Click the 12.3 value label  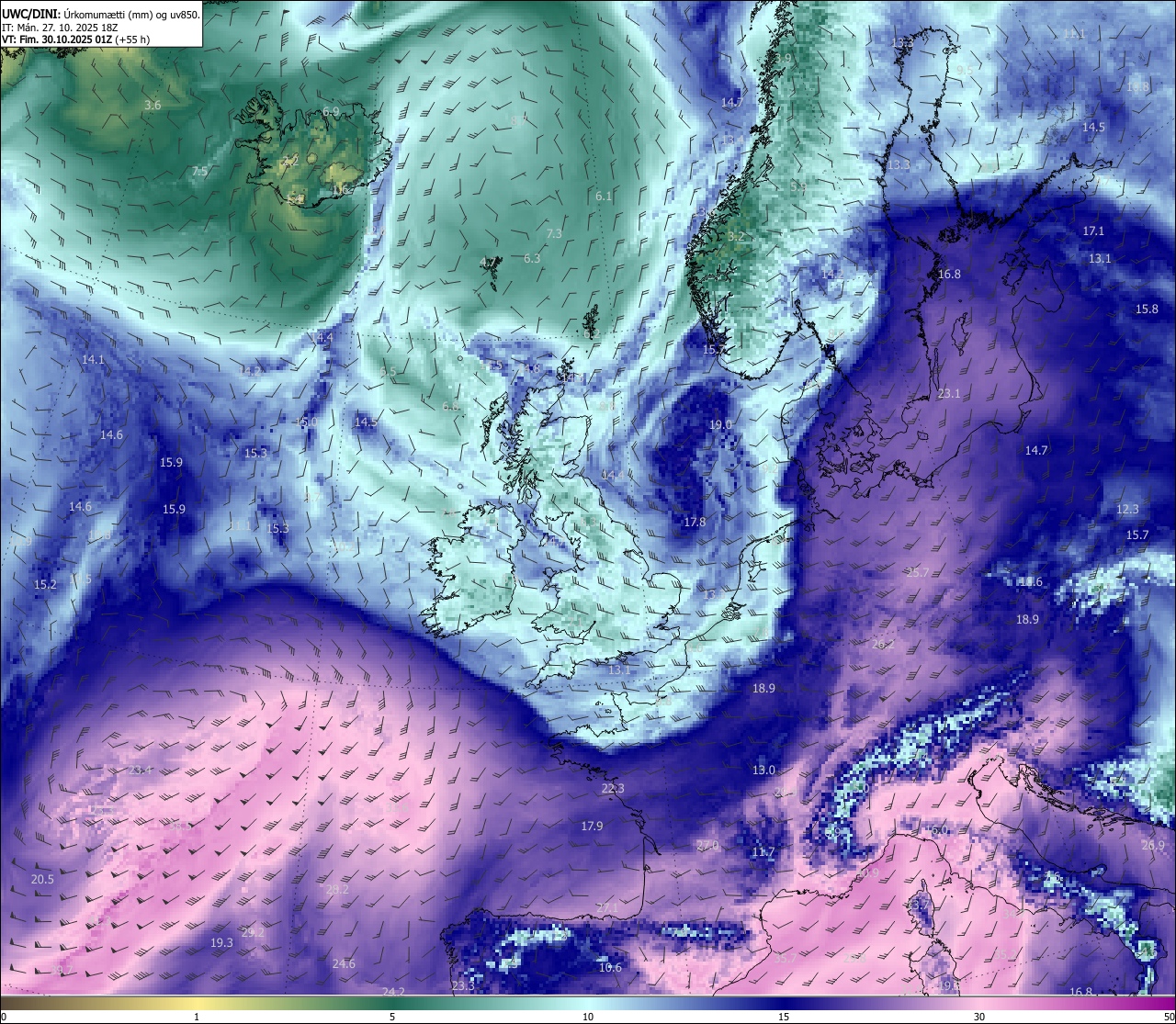click(x=1127, y=510)
